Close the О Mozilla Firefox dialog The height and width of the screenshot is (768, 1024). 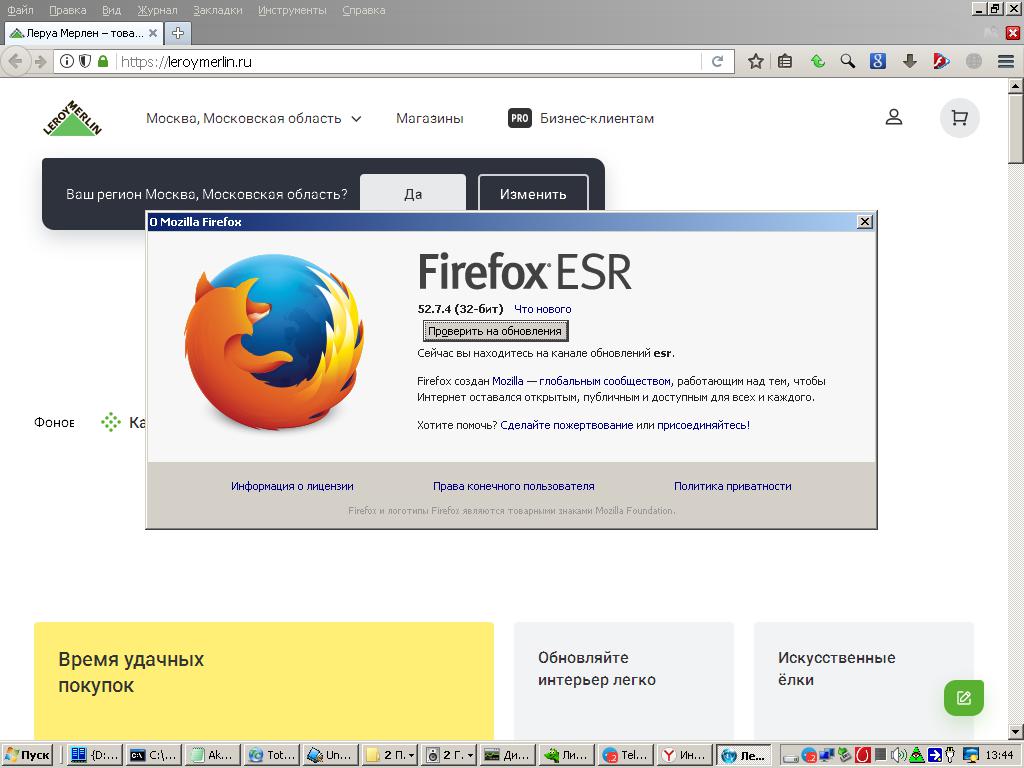864,222
